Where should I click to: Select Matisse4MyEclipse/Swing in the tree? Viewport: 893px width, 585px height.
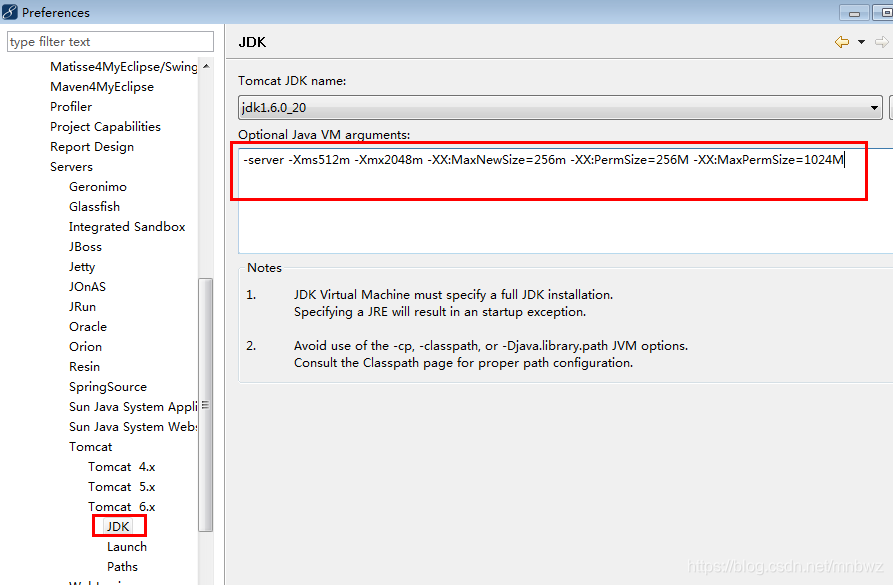pos(124,67)
